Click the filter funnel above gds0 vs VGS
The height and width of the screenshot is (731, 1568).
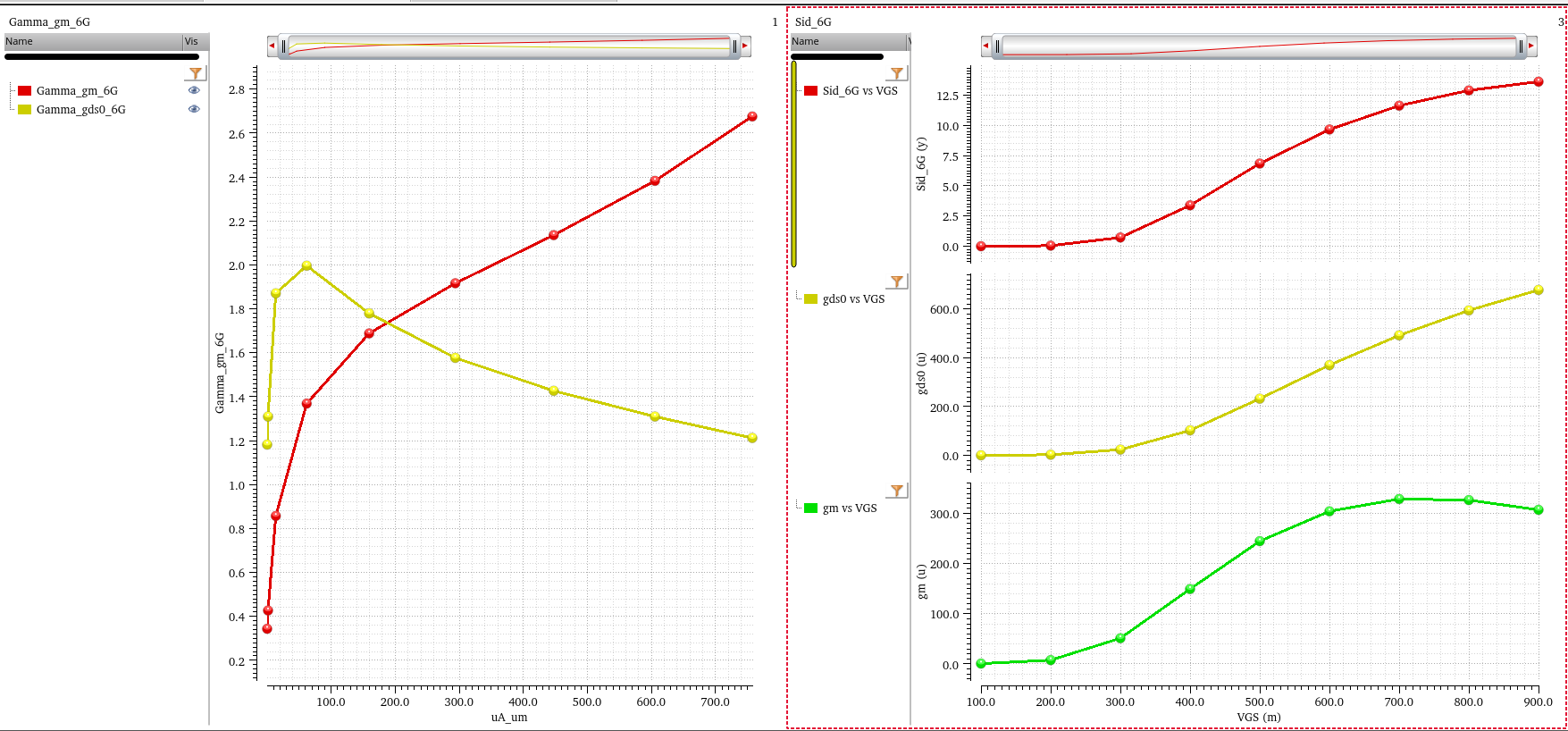pos(897,281)
